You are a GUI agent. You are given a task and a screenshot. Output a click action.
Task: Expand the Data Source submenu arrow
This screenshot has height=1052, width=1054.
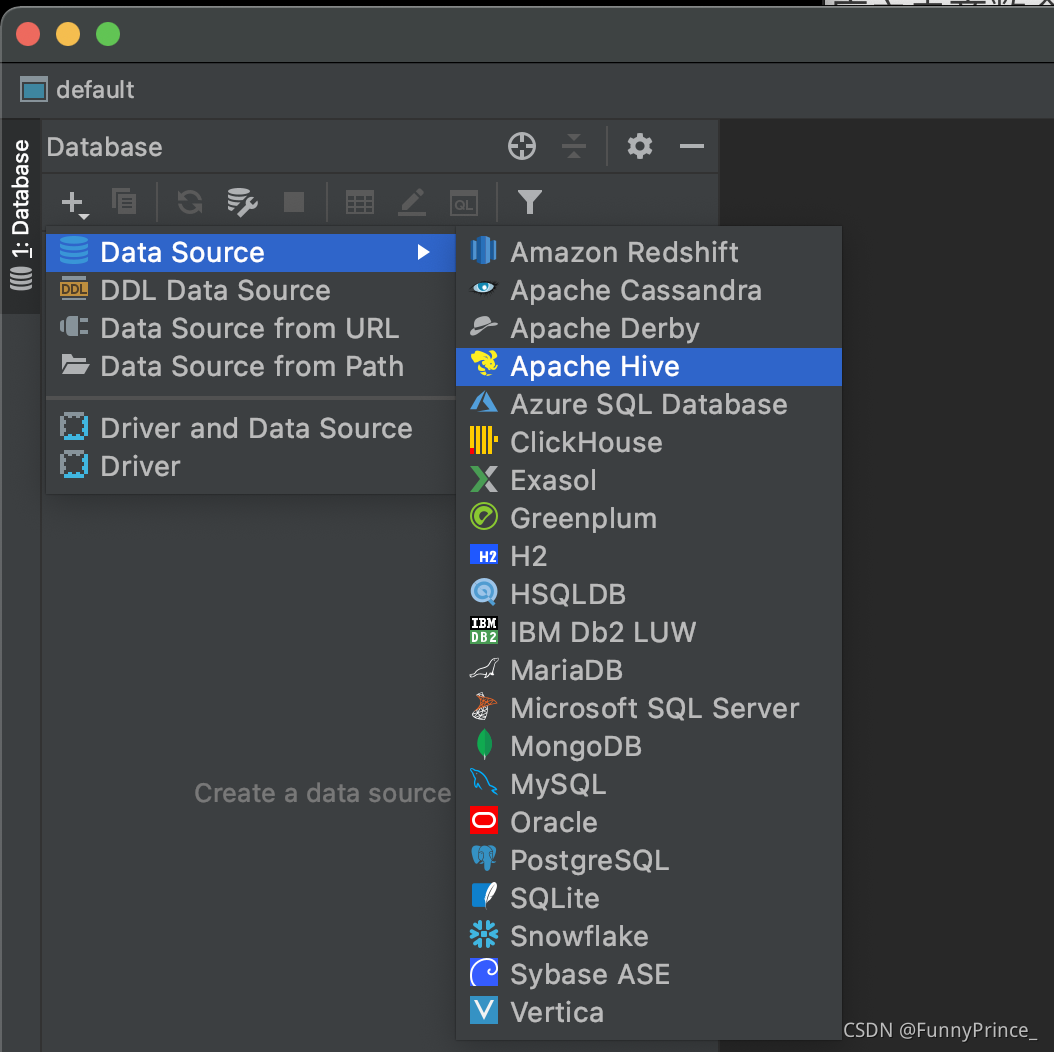pos(423,252)
